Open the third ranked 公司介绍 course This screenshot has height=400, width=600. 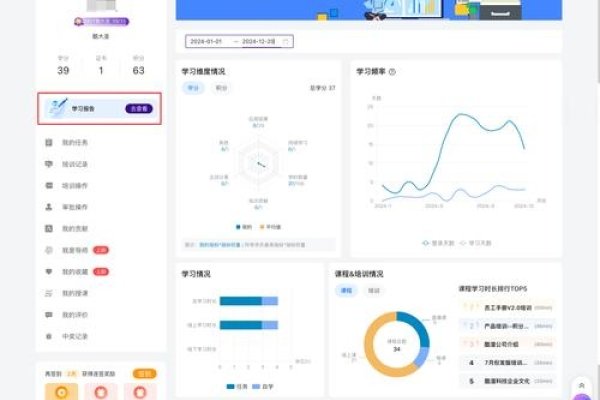tap(507, 344)
